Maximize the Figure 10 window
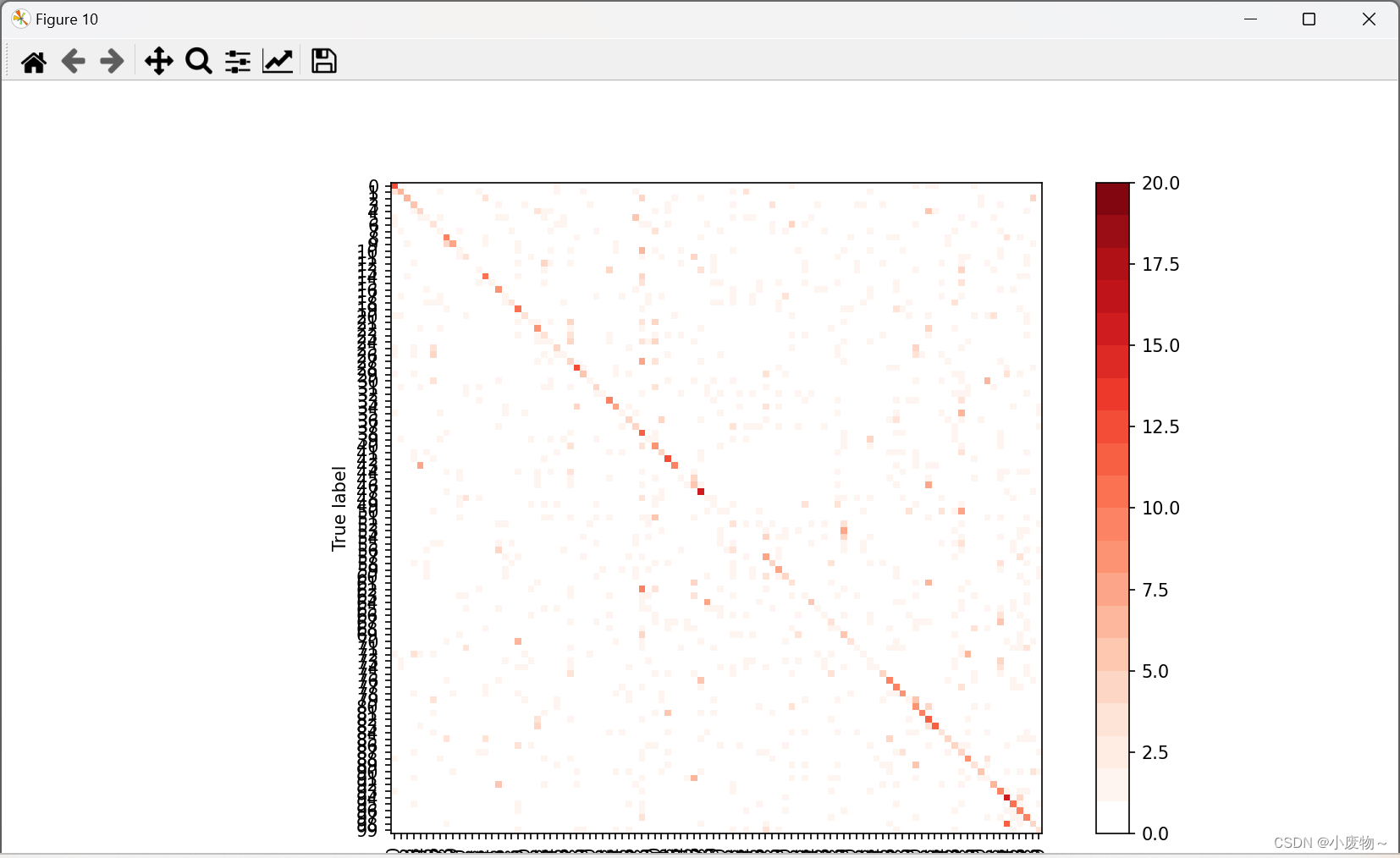Screen dimensions: 1400x858 (1309, 19)
